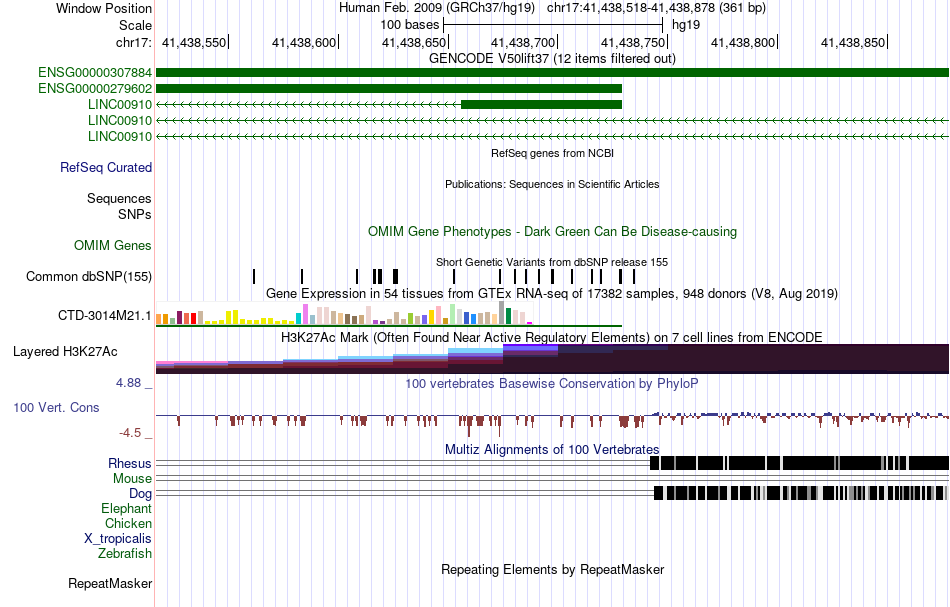Select the Elephant species label
The width and height of the screenshot is (950, 607).
(127, 508)
